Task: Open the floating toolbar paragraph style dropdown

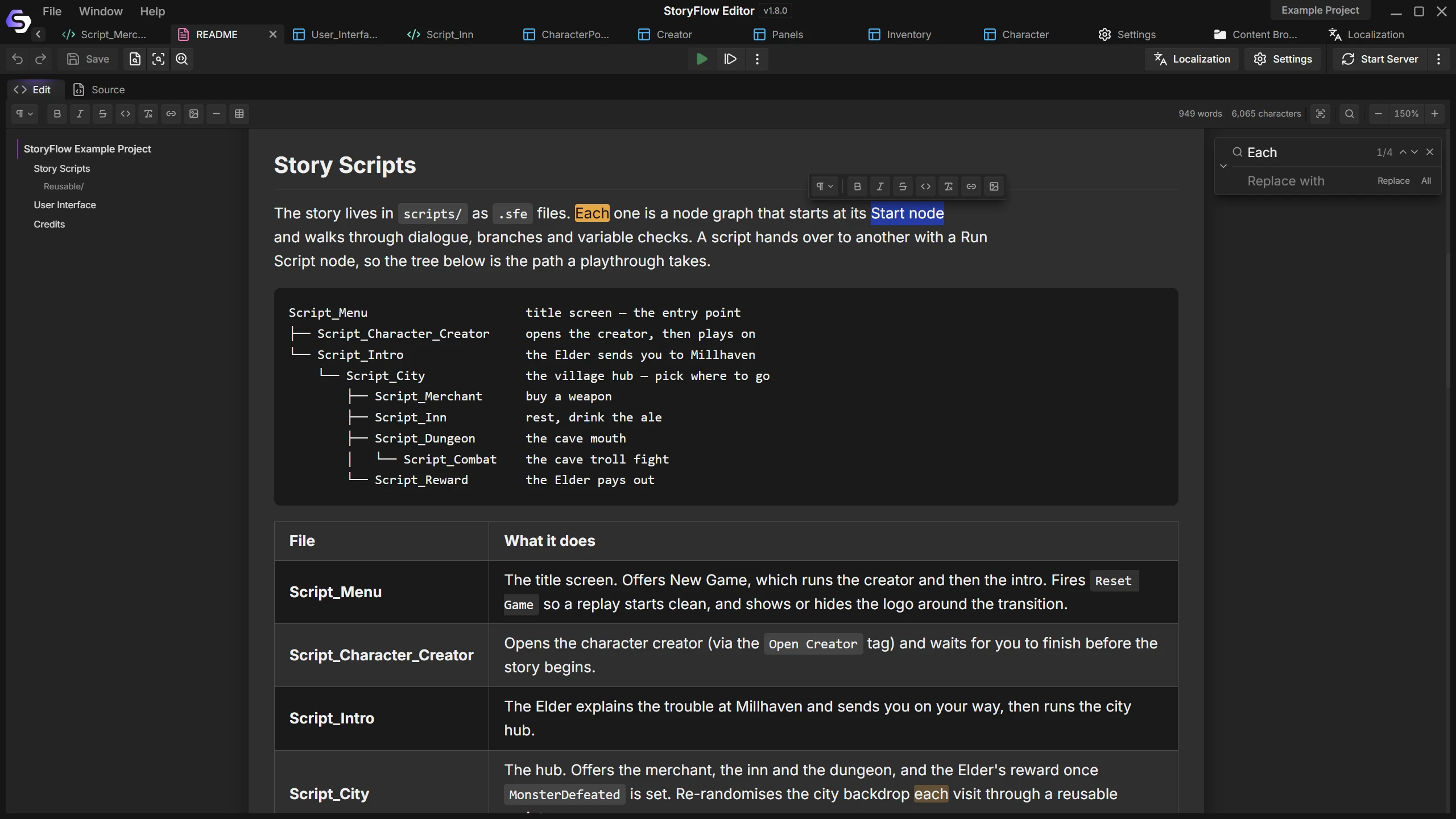Action: (x=825, y=187)
